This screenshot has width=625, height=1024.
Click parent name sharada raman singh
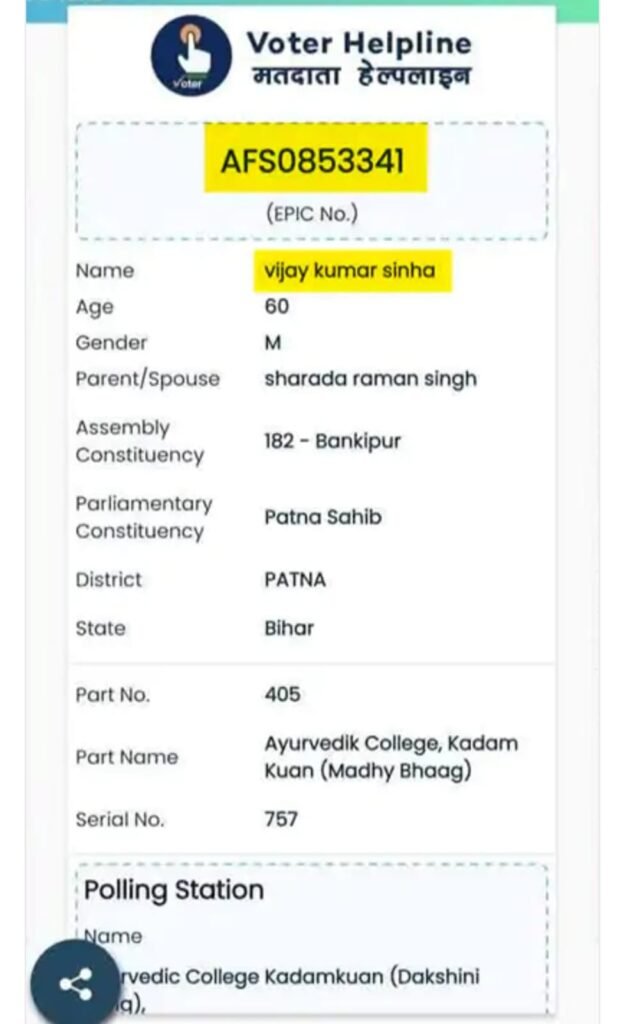click(x=370, y=378)
